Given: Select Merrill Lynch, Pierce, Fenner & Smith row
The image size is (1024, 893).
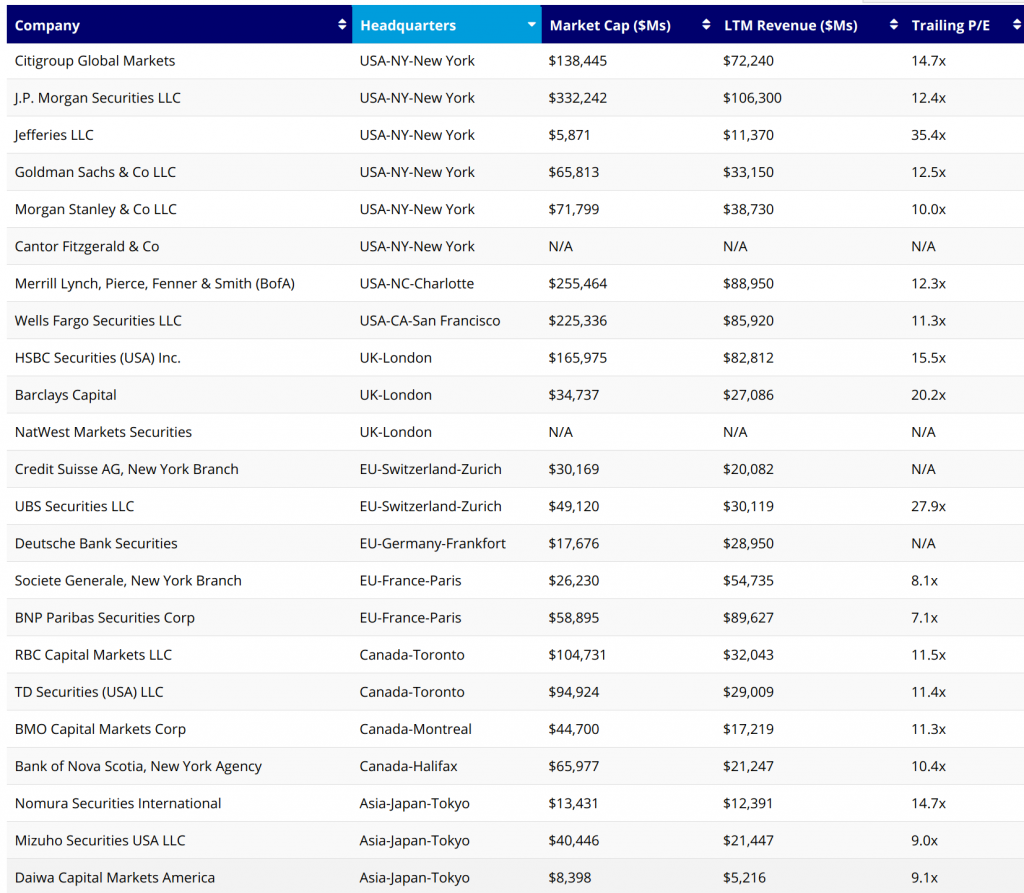Looking at the screenshot, I should 155,283.
